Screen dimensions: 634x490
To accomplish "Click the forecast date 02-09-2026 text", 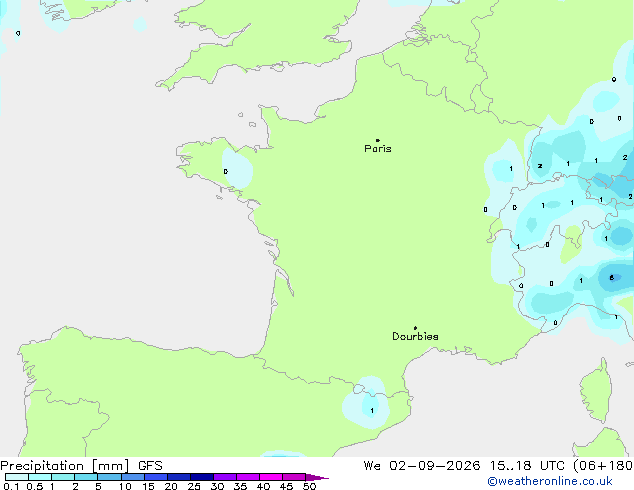I will click(x=435, y=466).
